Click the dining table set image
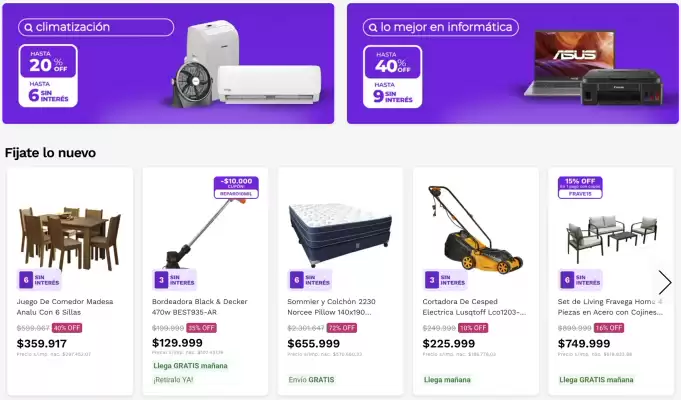Image resolution: width=681 pixels, height=400 pixels. pyautogui.click(x=69, y=237)
